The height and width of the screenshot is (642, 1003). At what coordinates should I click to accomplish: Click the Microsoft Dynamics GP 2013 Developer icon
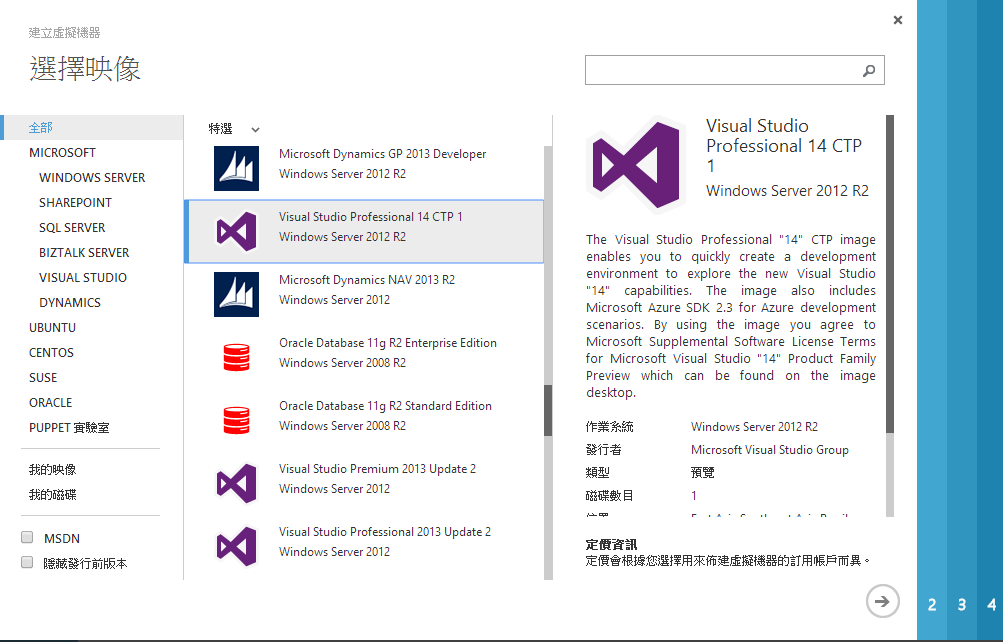tap(236, 167)
